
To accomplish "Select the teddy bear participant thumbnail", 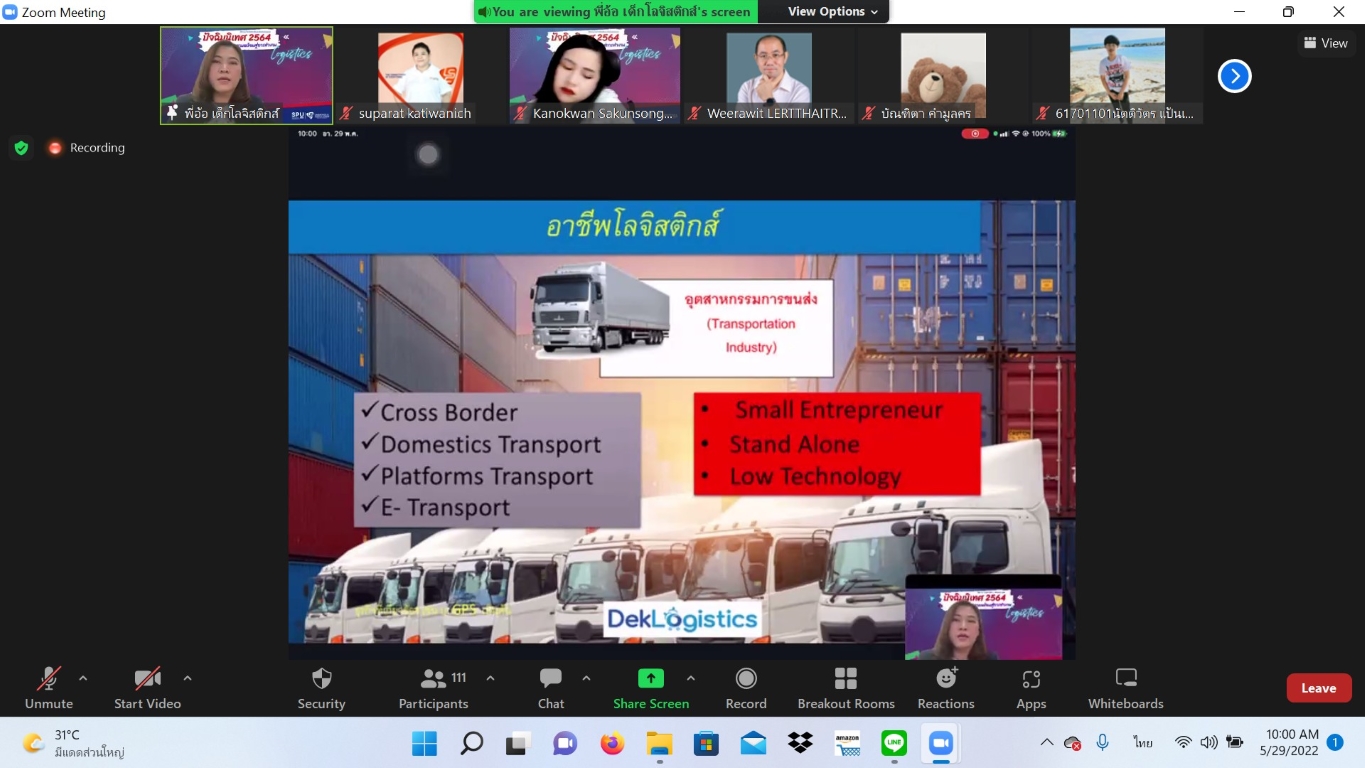I will pyautogui.click(x=943, y=75).
